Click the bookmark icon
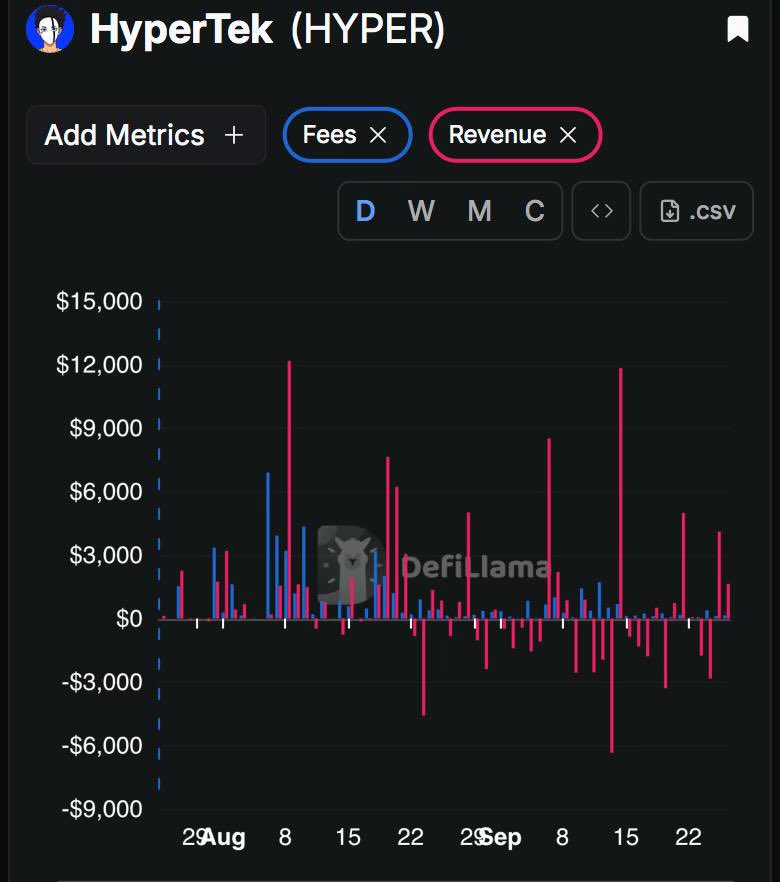This screenshot has height=882, width=780. (738, 29)
